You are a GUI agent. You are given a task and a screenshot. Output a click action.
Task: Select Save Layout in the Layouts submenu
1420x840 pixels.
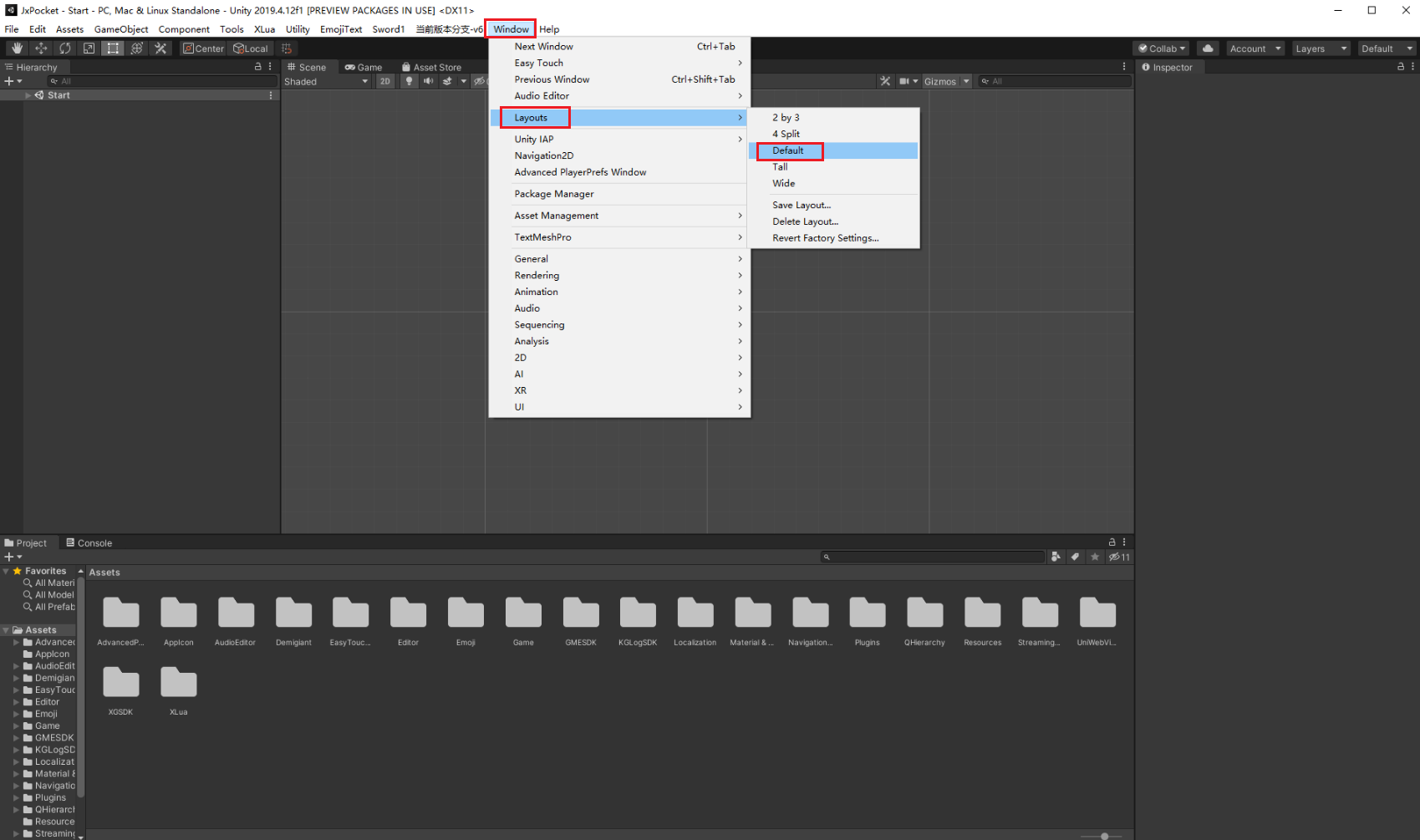click(x=801, y=205)
